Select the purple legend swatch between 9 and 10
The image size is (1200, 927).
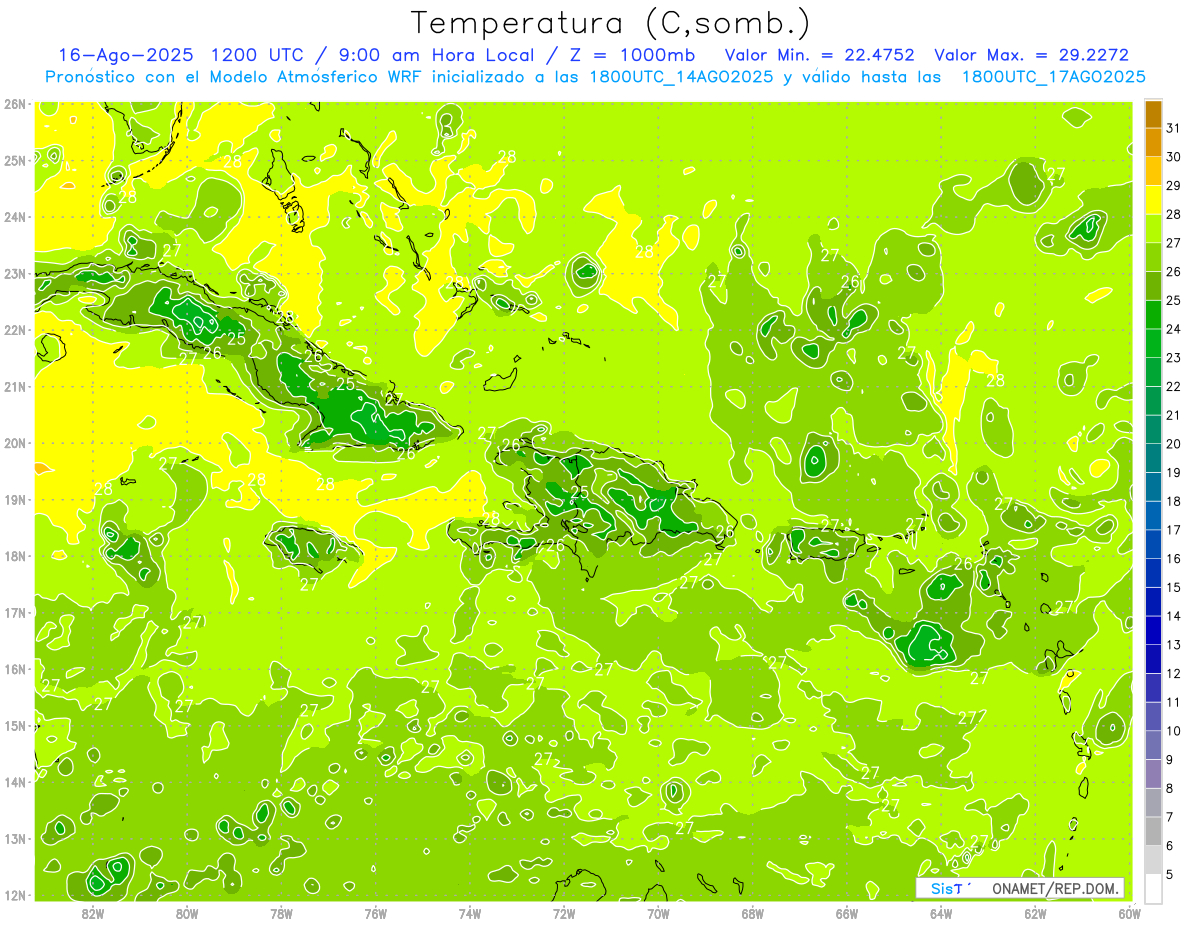pyautogui.click(x=1153, y=745)
